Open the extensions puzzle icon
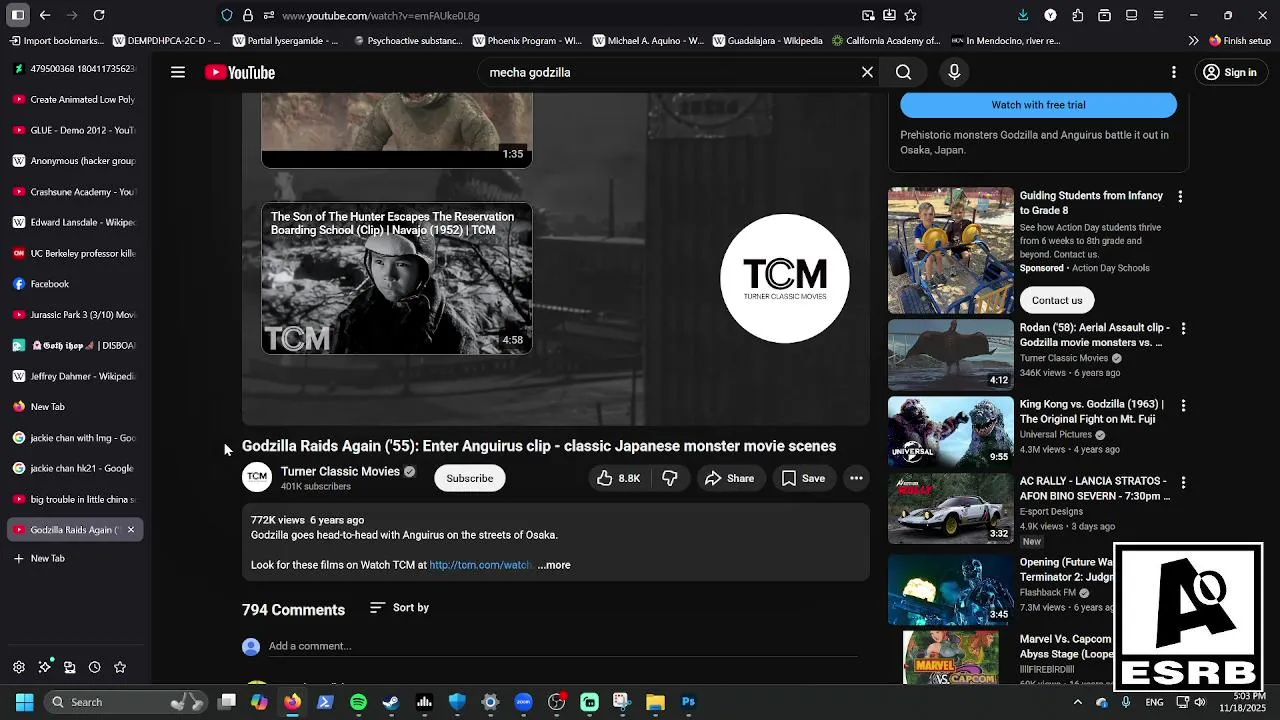This screenshot has width=1280, height=720. [1078, 15]
